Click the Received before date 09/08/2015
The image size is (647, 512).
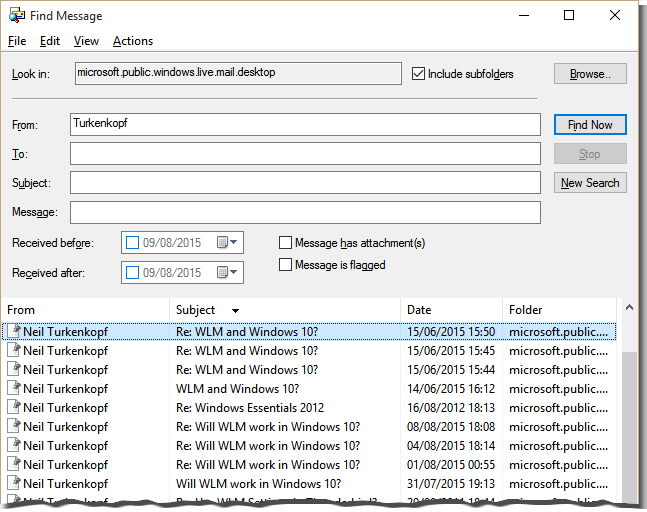pos(172,243)
